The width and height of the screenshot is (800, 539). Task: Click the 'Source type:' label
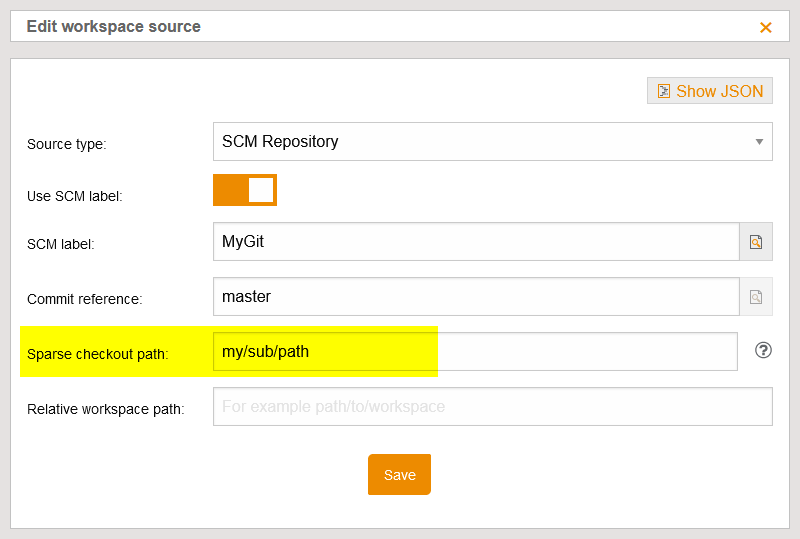(x=67, y=144)
